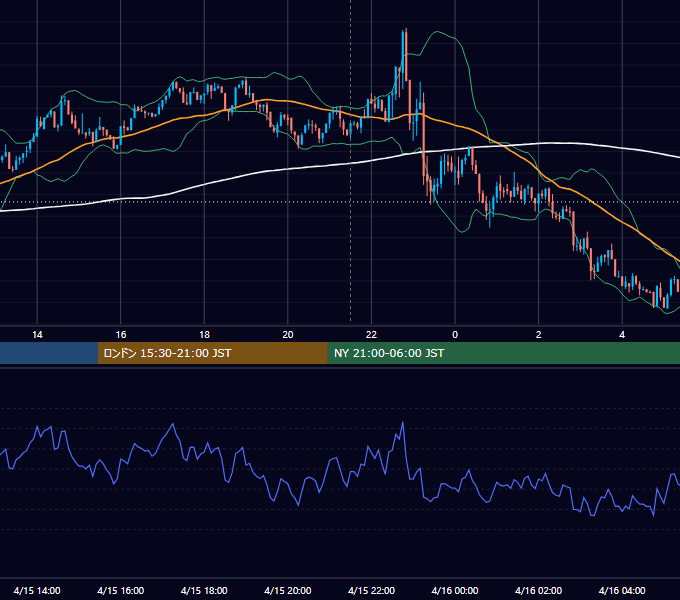Click the 2 hour label on price chart axis
680x600 pixels.
tap(539, 335)
